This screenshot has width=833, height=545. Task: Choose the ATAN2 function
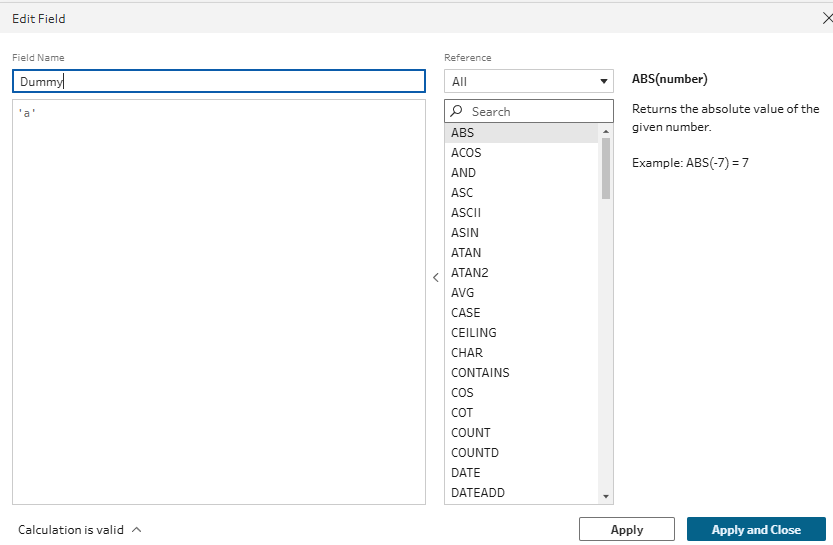click(x=469, y=273)
